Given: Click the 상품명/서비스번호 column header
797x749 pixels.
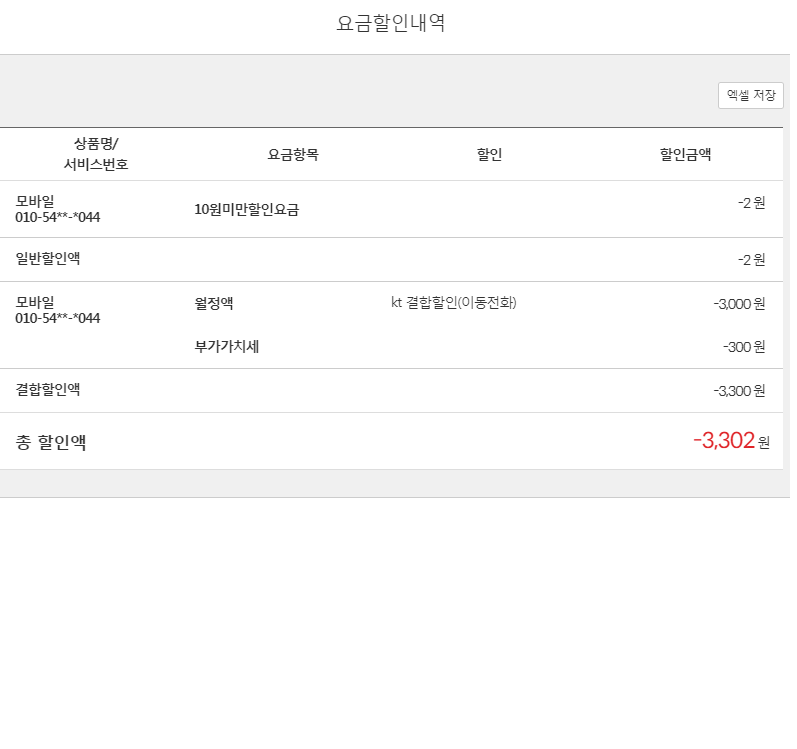Looking at the screenshot, I should tap(96, 154).
